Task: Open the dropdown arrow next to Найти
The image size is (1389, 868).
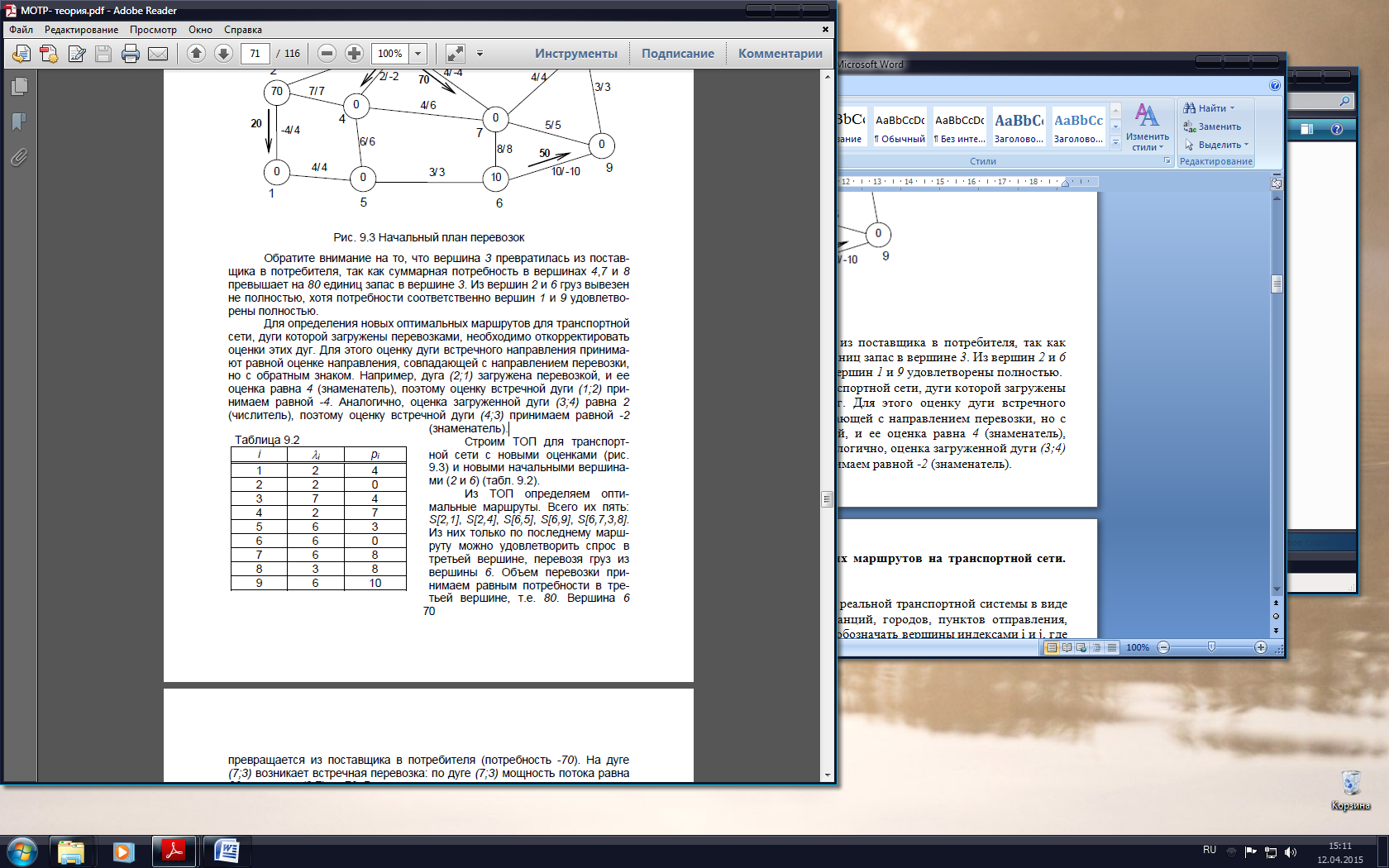Action: pyautogui.click(x=1232, y=108)
